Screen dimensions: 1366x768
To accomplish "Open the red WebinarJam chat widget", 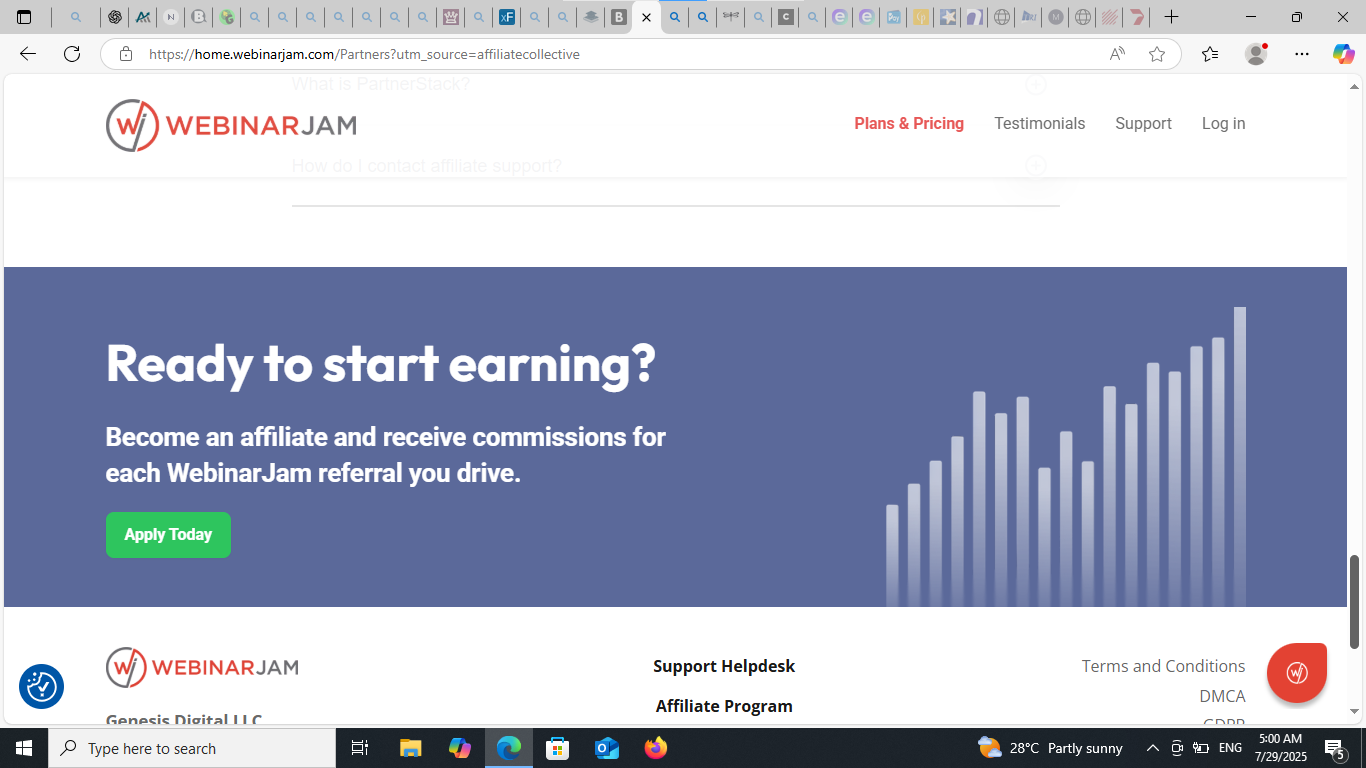I will (1297, 673).
